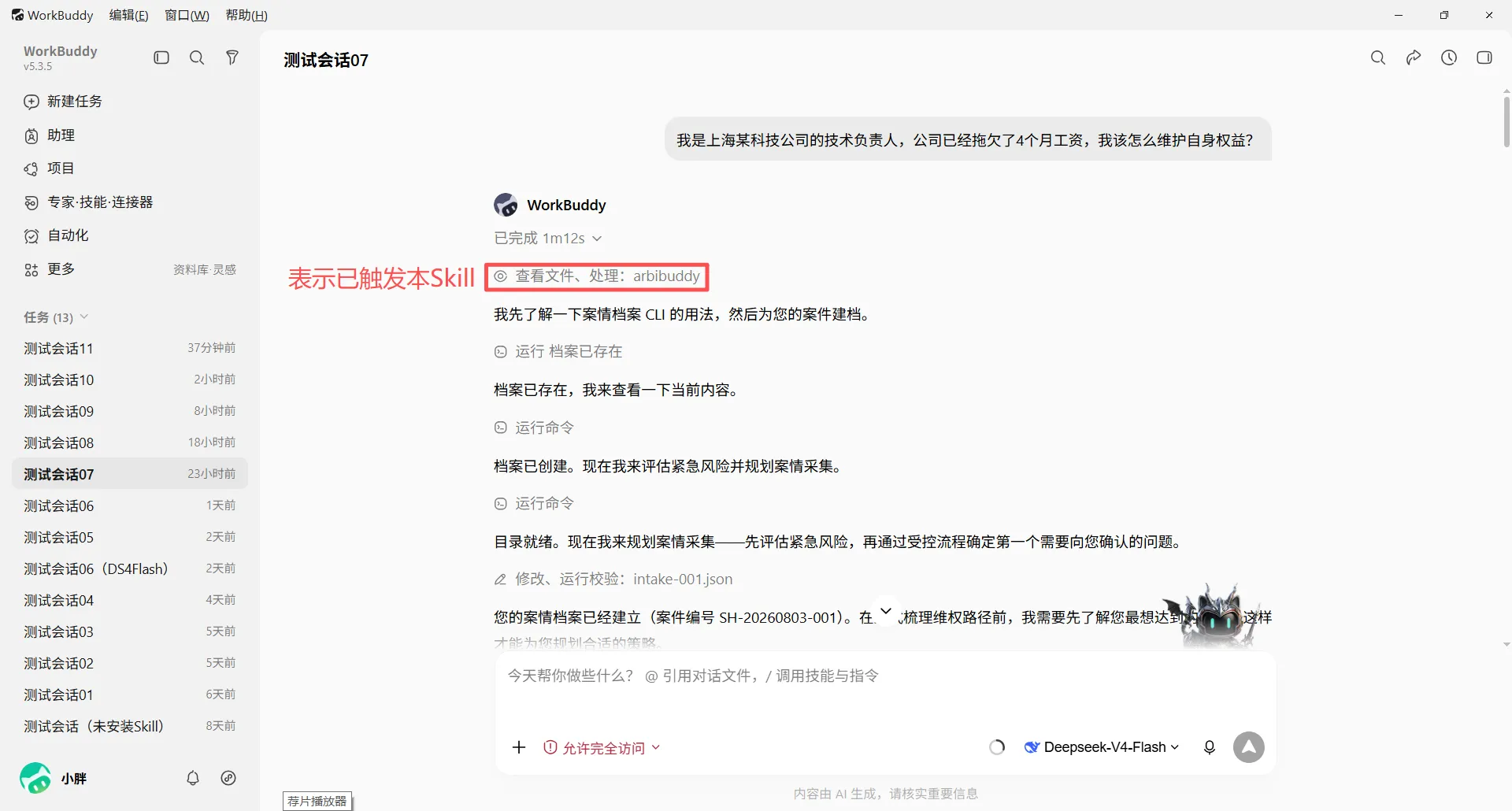Screen dimensions: 1512x811
Task: Start voice input with the microphone icon
Action: [1210, 747]
